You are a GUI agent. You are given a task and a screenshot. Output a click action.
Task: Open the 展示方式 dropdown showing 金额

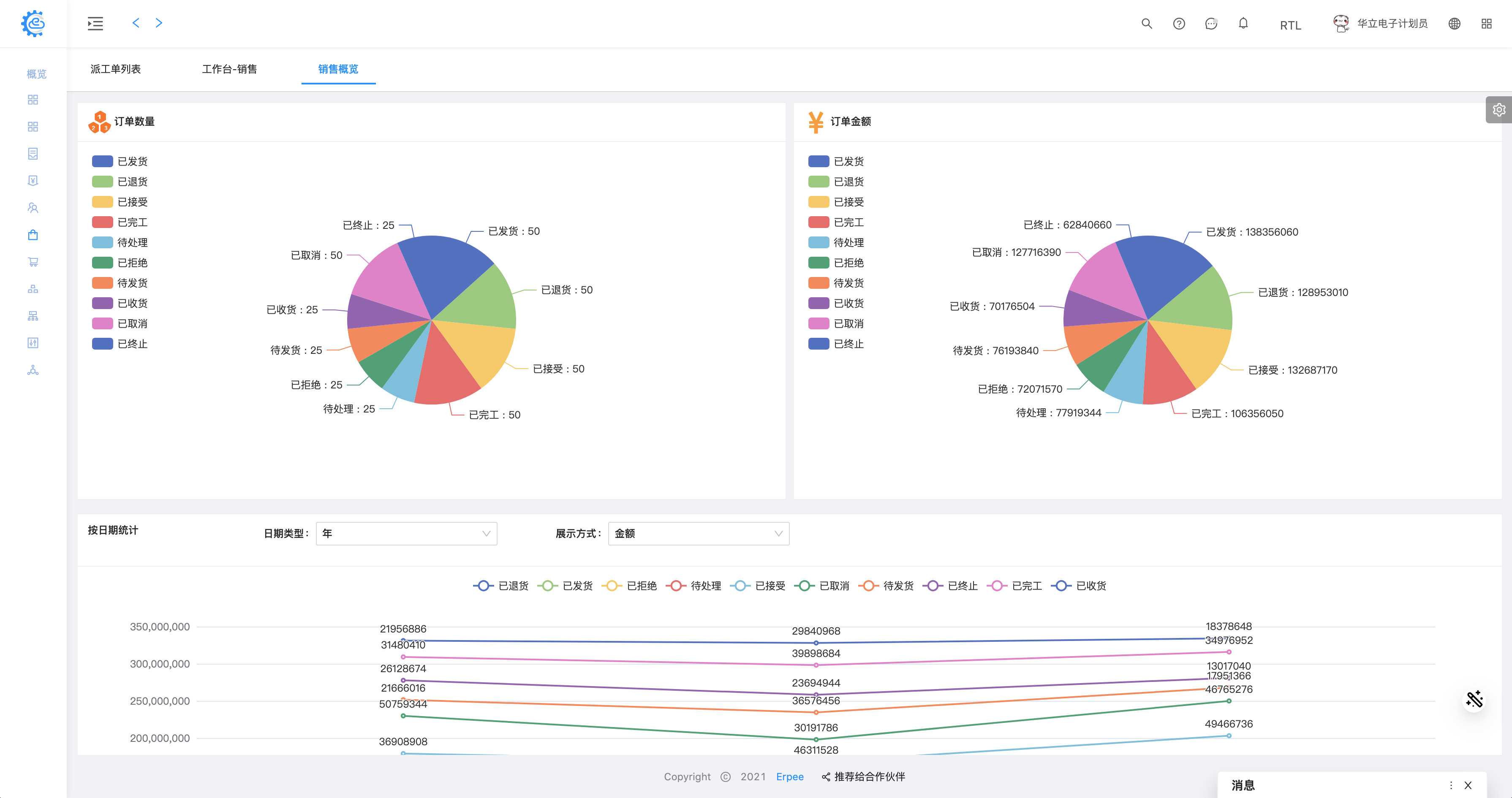[x=699, y=533]
